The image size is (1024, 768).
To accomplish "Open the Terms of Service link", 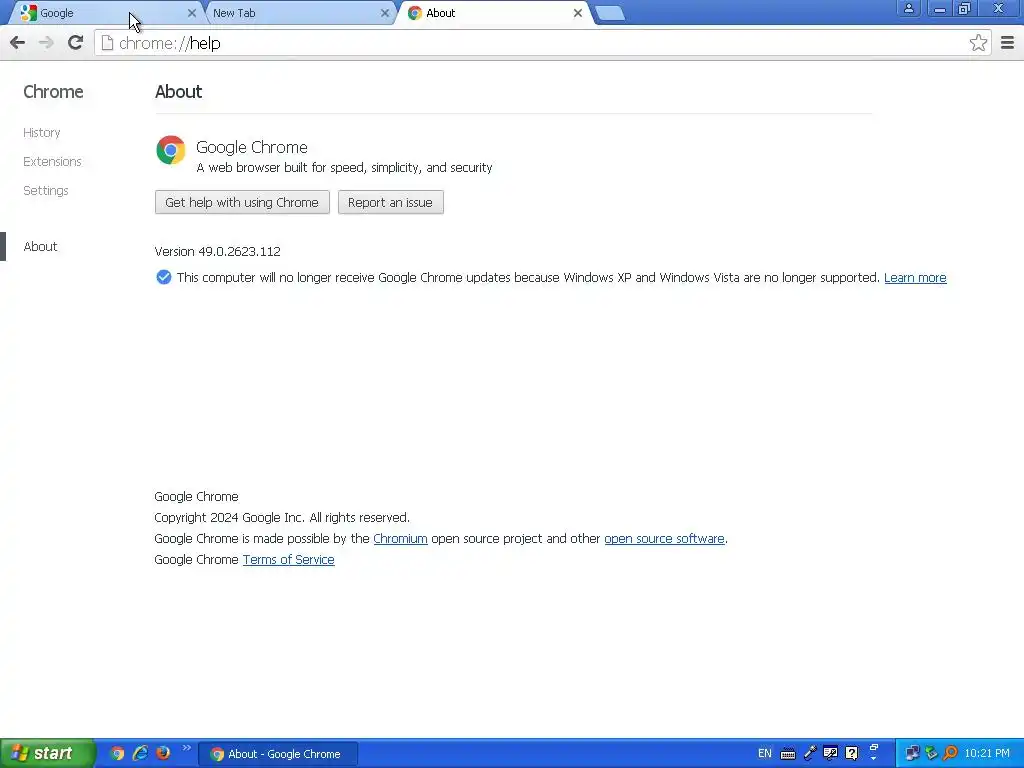I will tap(289, 560).
